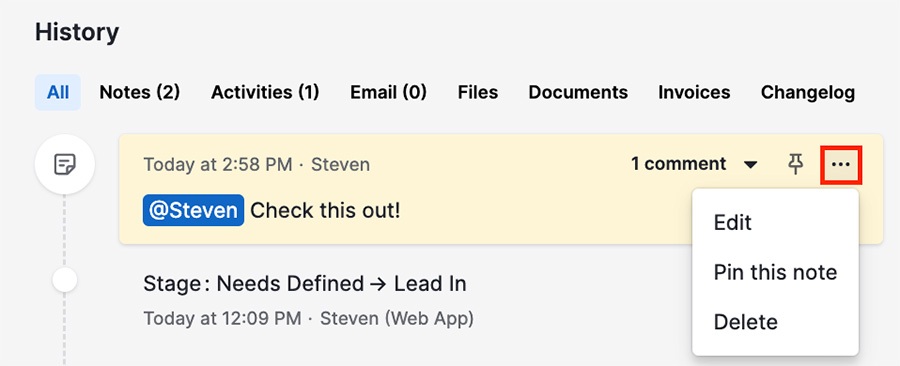Open the Activities (1) tab
This screenshot has width=900, height=366.
[265, 92]
